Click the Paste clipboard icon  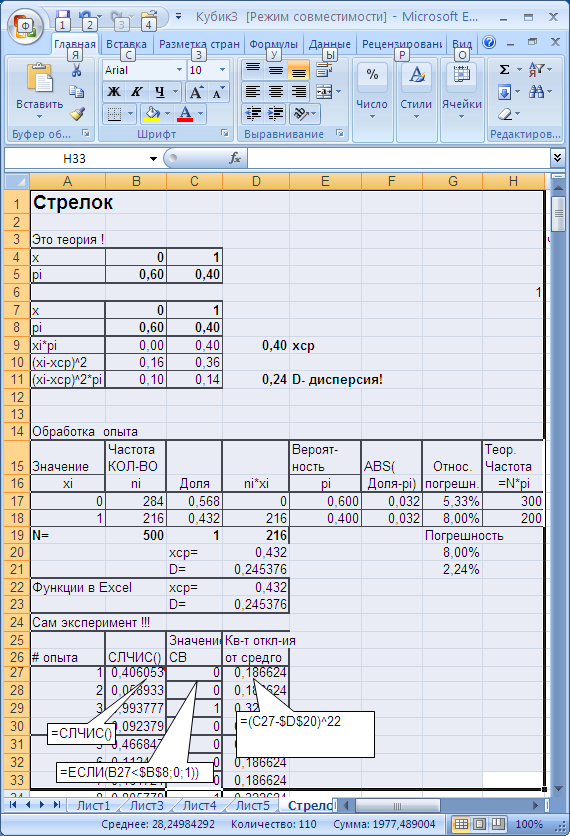[x=39, y=78]
